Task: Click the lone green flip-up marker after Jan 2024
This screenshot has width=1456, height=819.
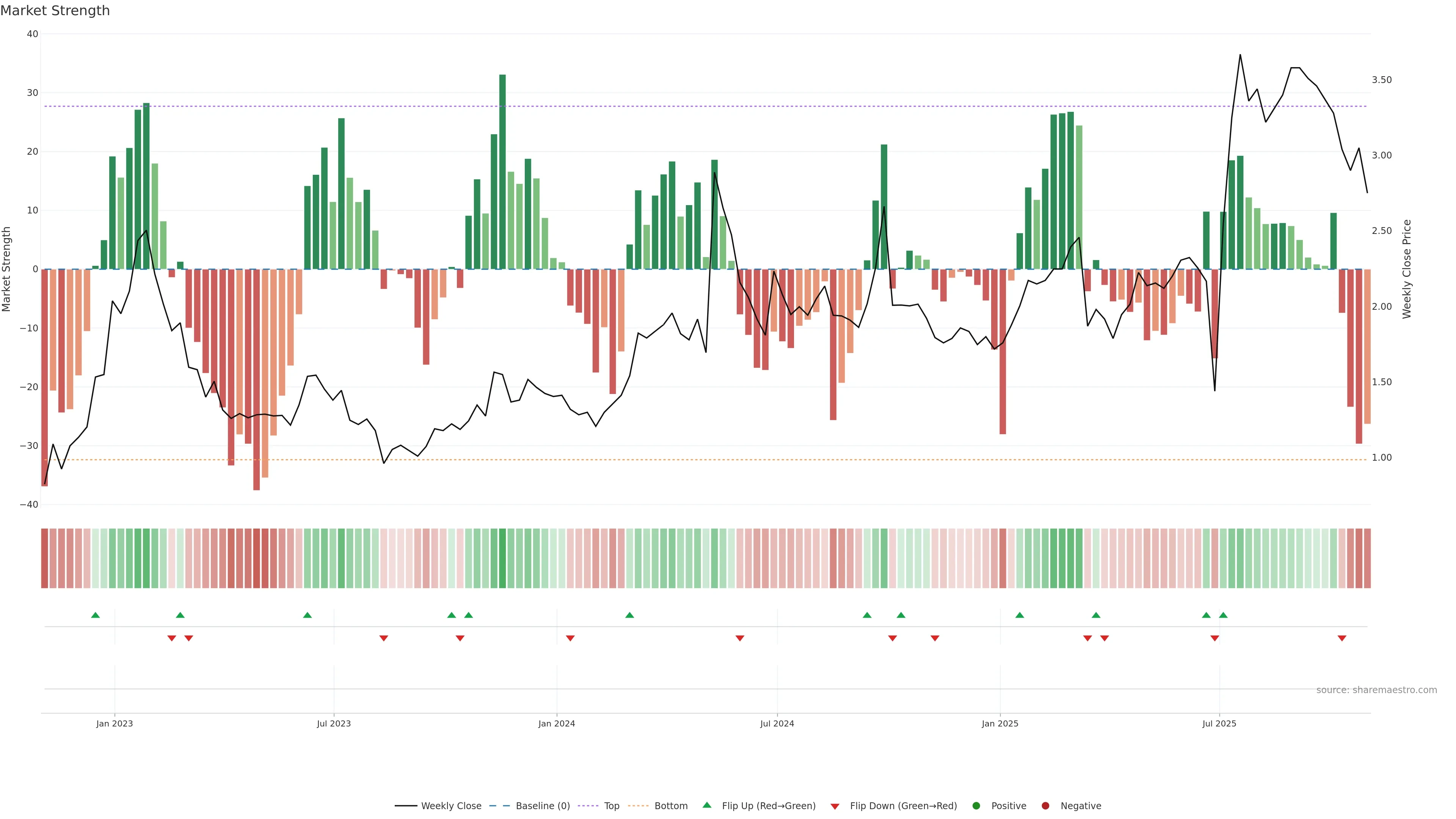Action: [630, 615]
